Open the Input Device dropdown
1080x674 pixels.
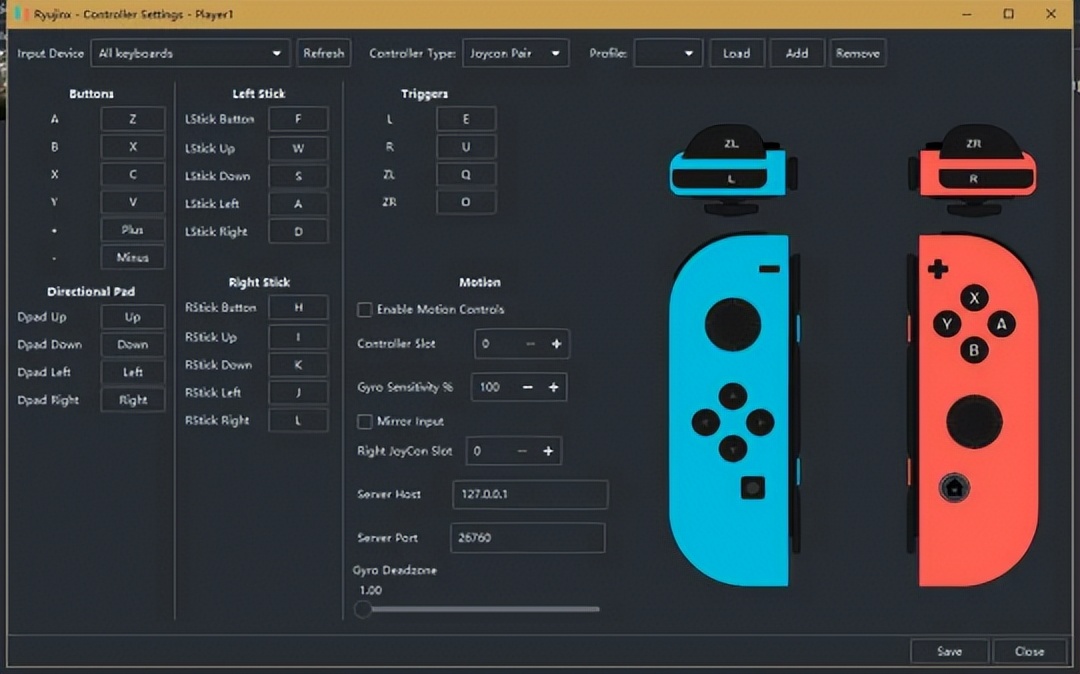tap(190, 53)
